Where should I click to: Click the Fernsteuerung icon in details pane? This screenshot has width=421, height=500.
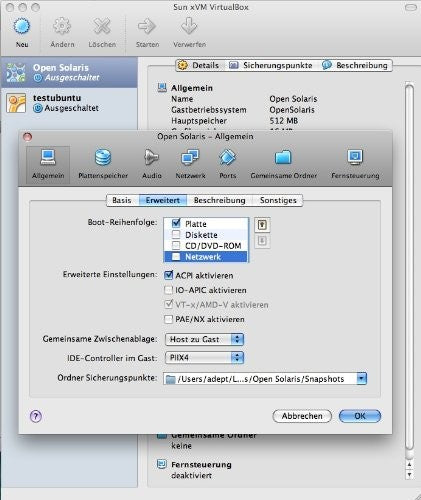pos(162,464)
